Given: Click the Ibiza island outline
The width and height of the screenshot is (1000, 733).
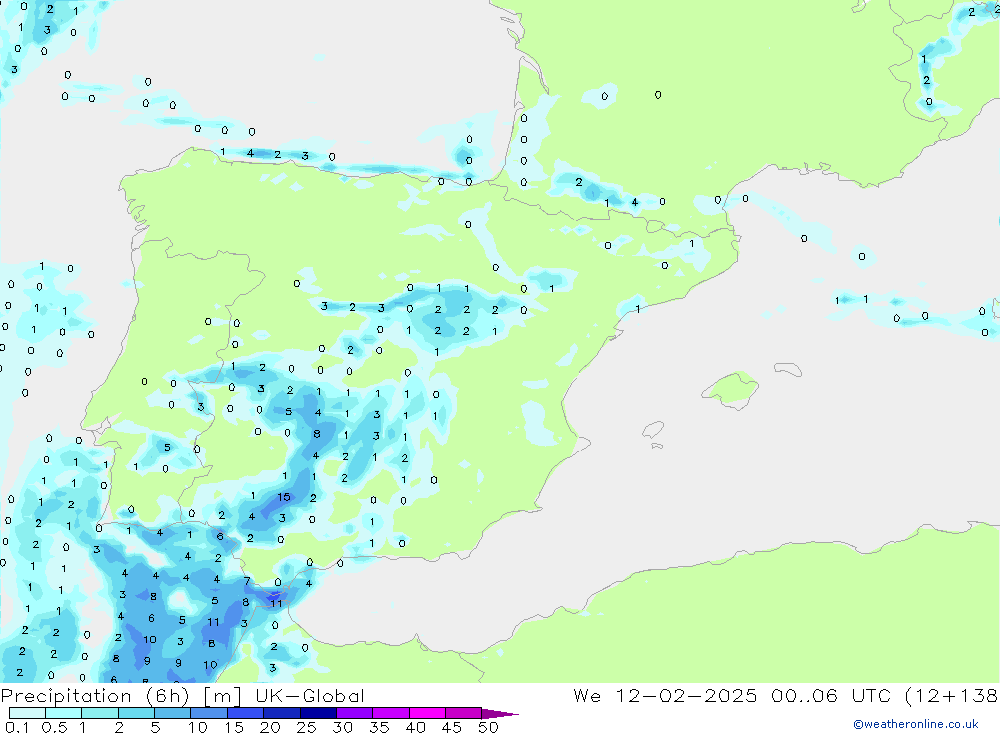Looking at the screenshot, I should pos(654,429).
